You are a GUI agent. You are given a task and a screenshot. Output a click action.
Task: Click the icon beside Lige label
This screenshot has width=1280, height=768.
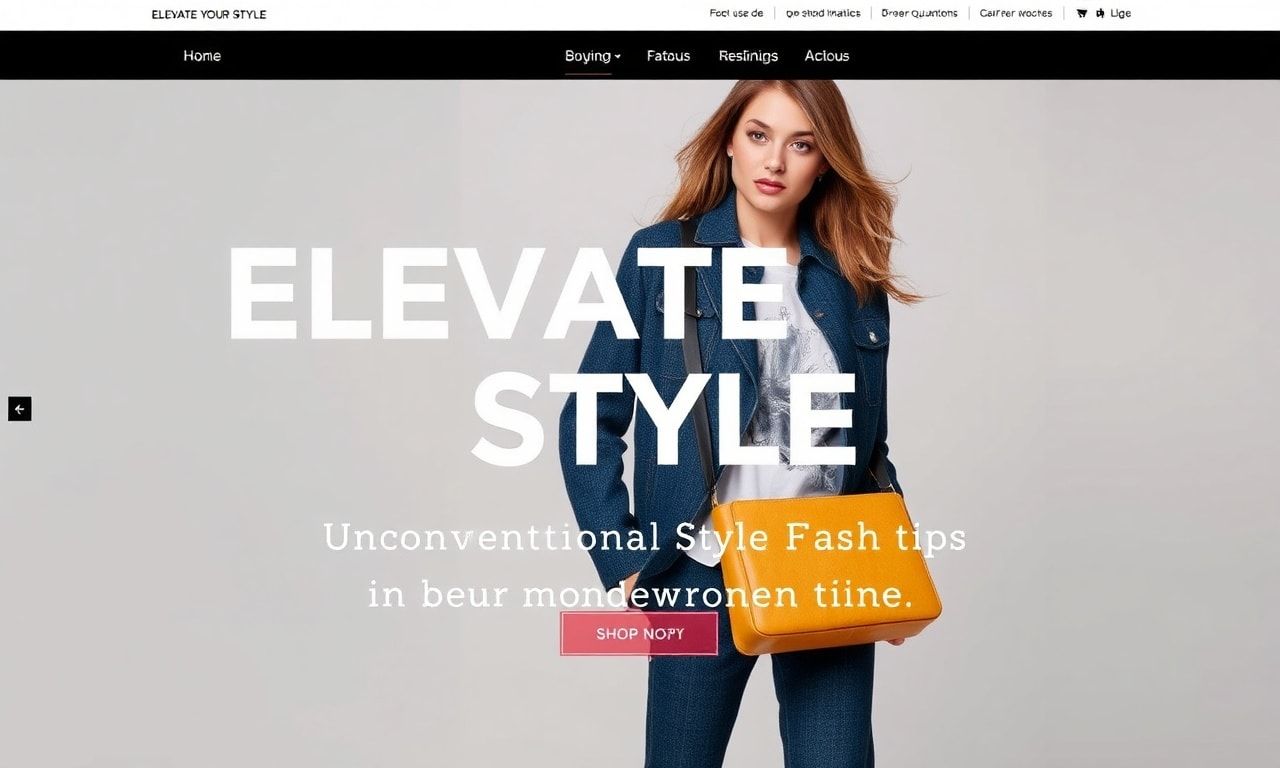1101,14
